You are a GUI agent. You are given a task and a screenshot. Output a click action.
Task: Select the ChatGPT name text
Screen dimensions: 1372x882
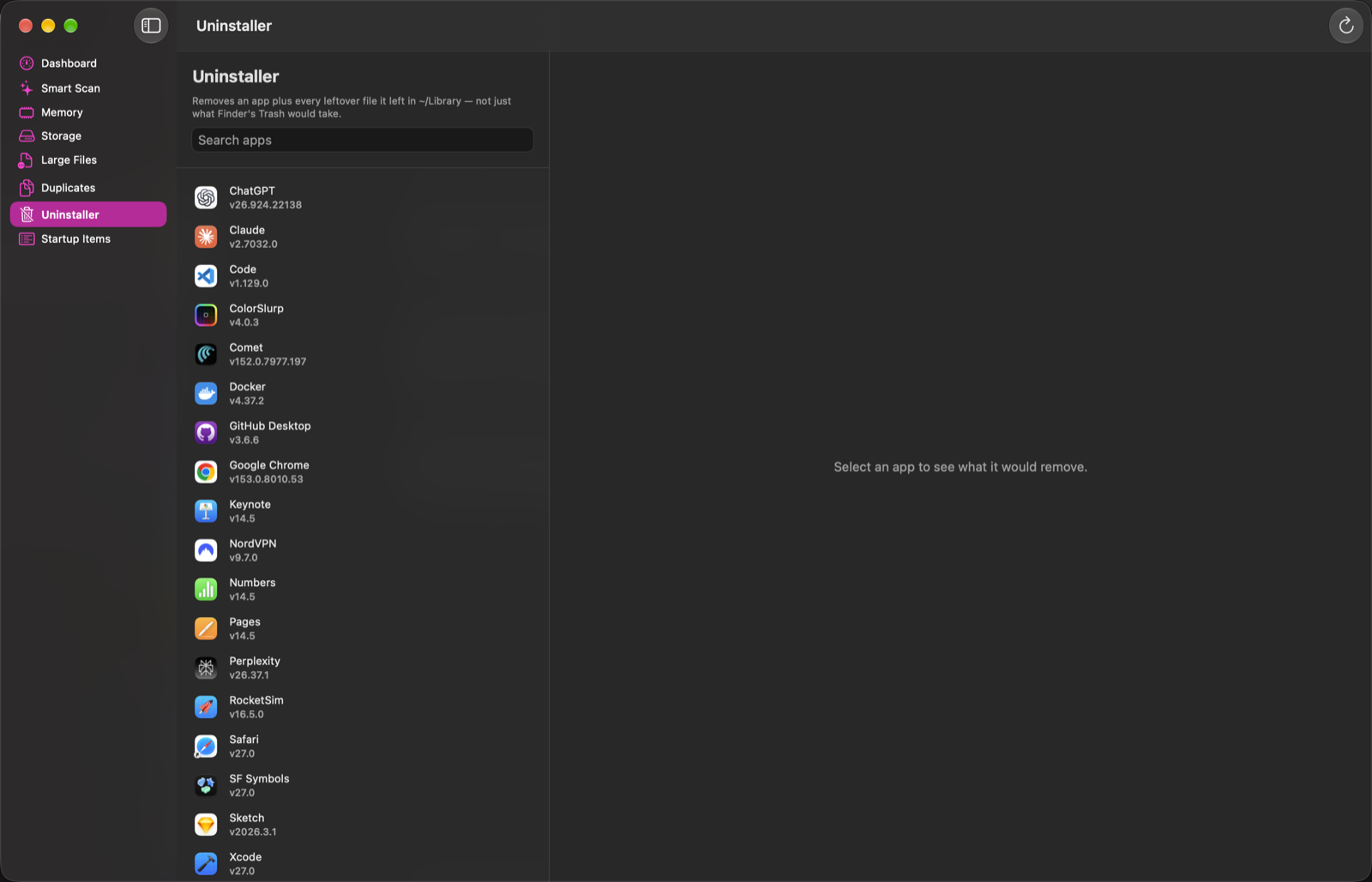(x=252, y=191)
